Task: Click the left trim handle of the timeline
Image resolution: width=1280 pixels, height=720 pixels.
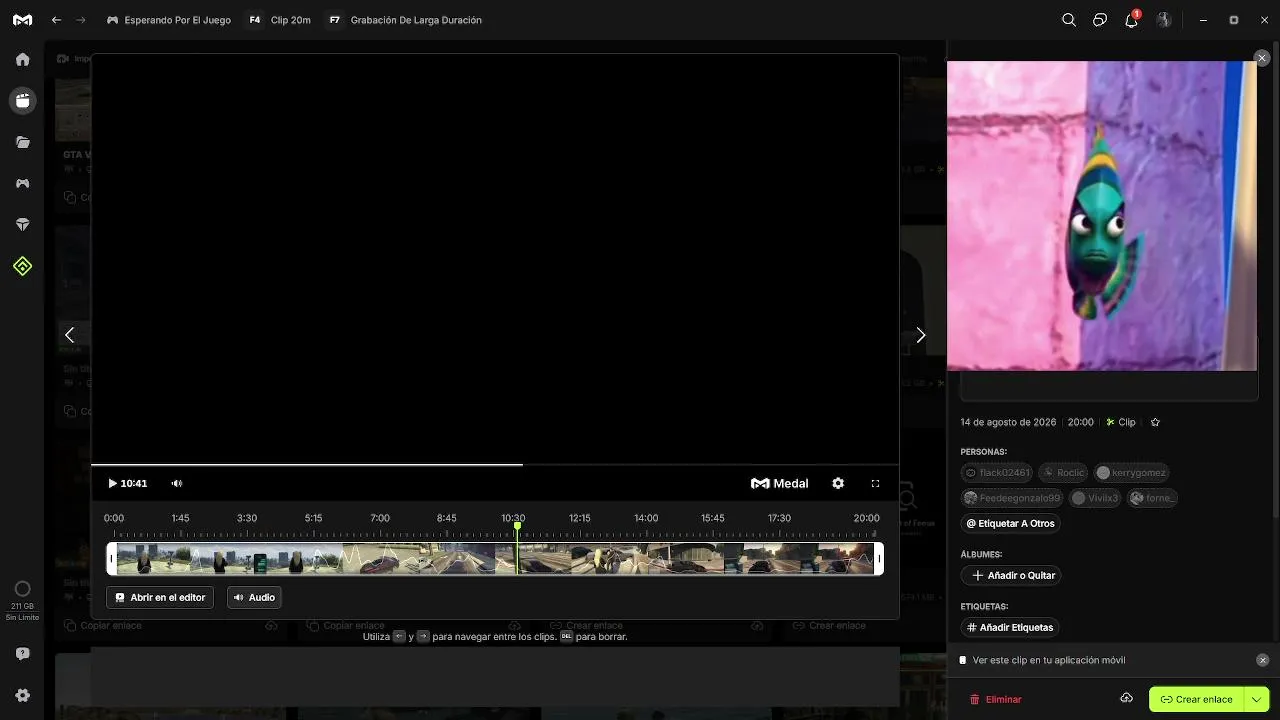Action: click(x=112, y=558)
